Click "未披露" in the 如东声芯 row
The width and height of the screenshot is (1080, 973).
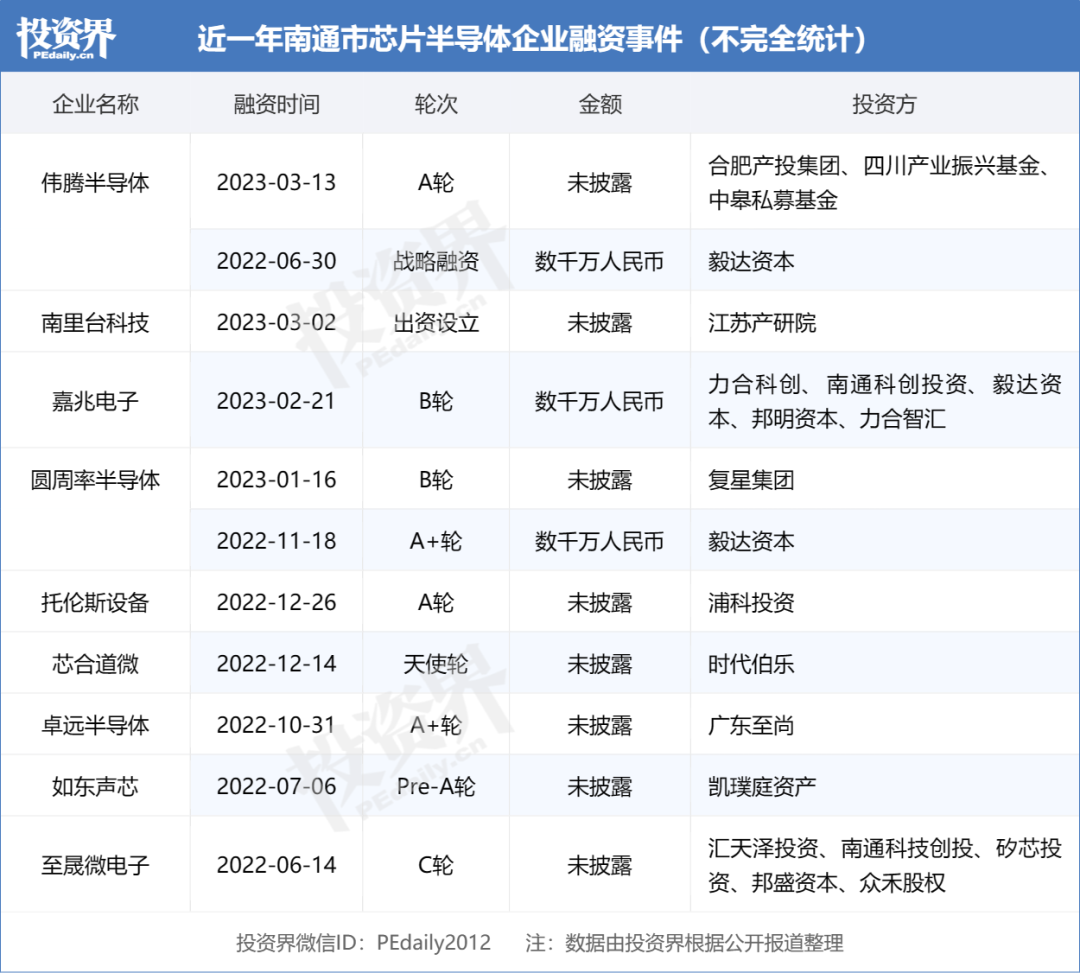pos(599,786)
